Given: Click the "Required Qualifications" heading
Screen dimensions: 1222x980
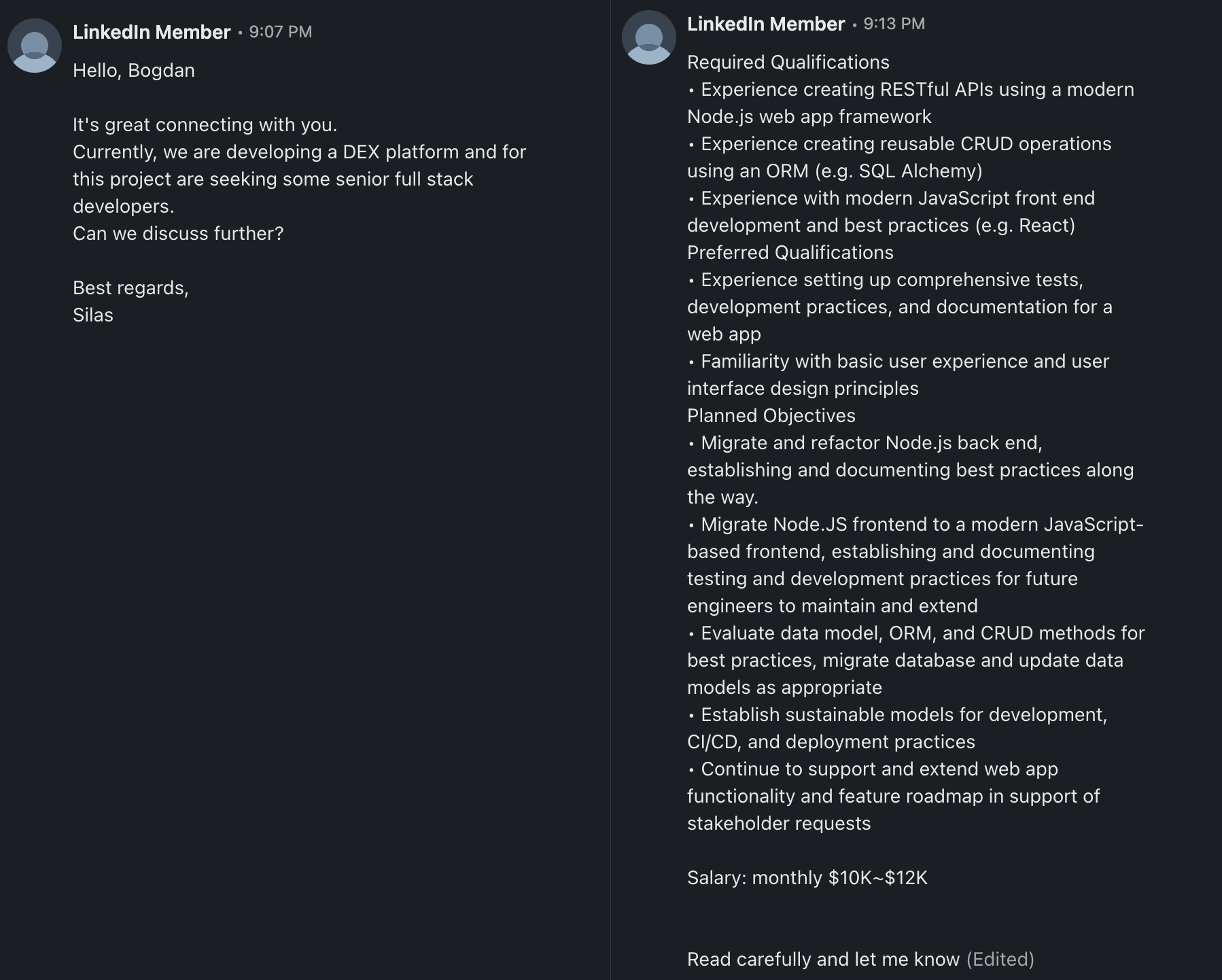Looking at the screenshot, I should [788, 63].
